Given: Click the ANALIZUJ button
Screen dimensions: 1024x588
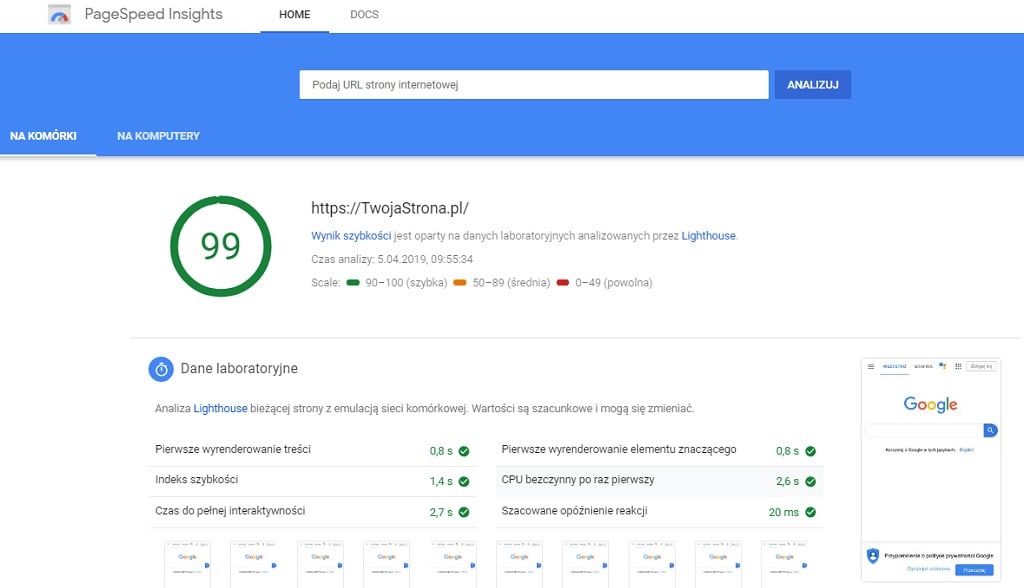Looking at the screenshot, I should tap(812, 85).
